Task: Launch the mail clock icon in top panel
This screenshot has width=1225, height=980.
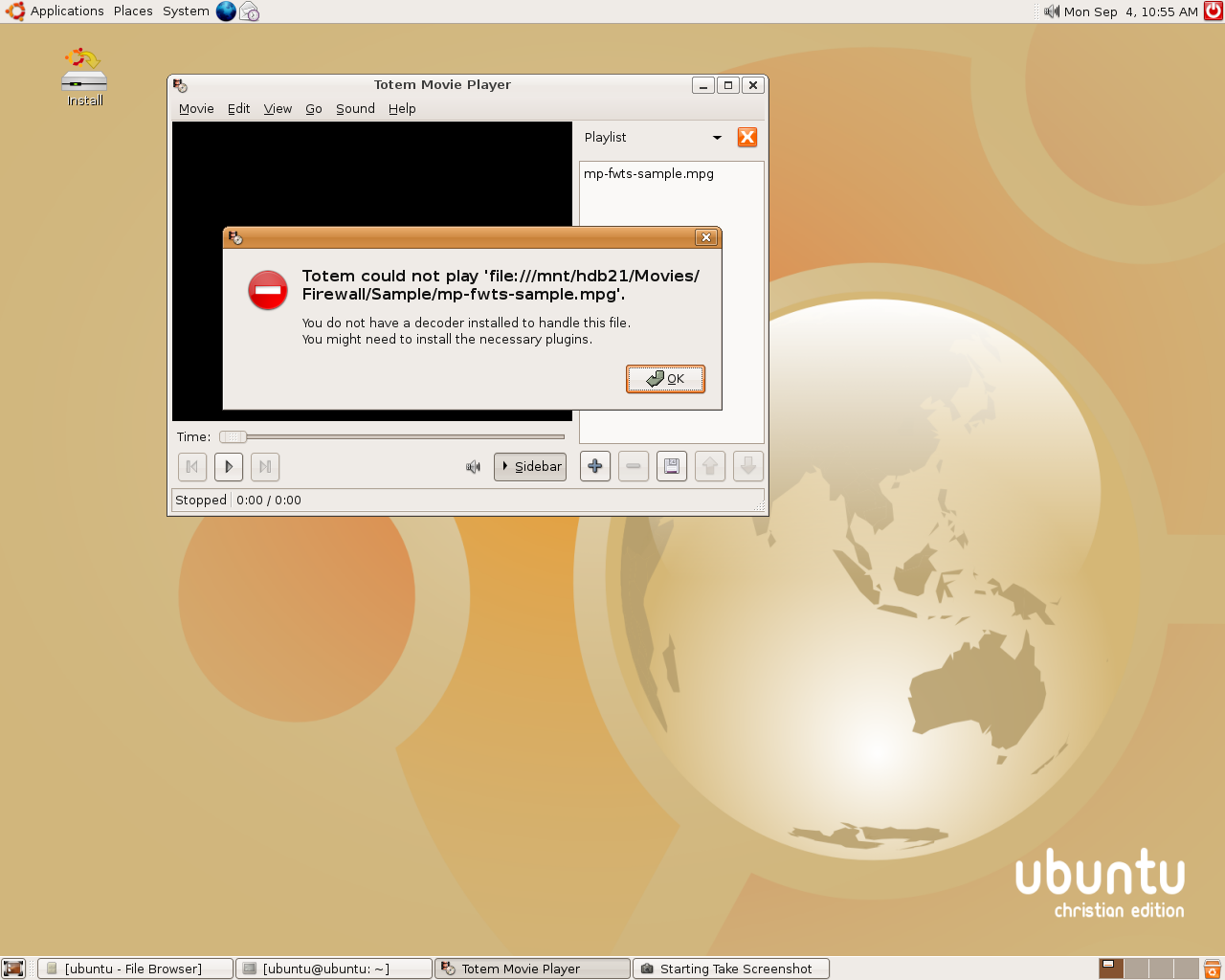Action: pos(250,11)
